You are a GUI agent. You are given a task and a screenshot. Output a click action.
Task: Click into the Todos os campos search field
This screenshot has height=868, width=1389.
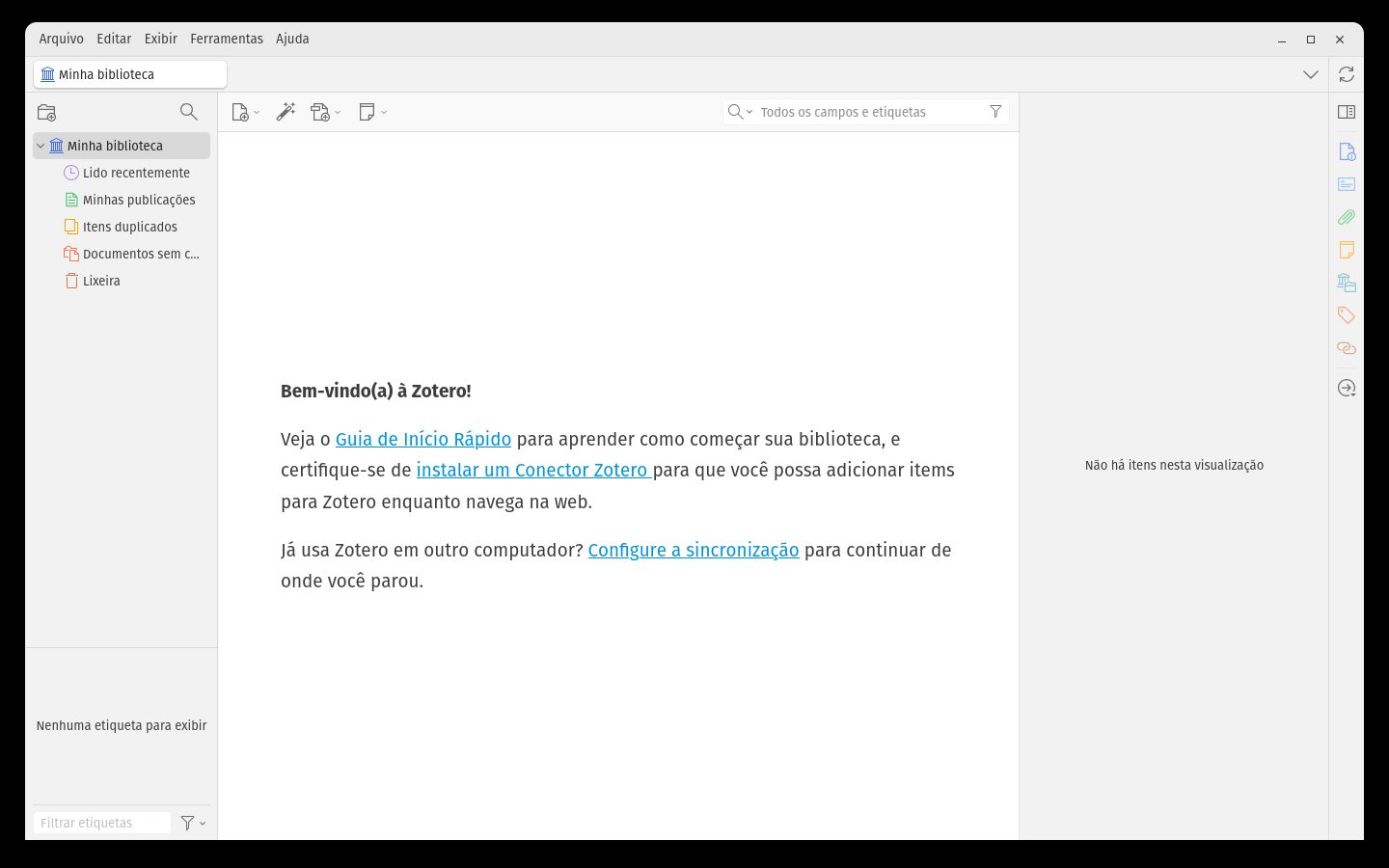click(x=868, y=112)
